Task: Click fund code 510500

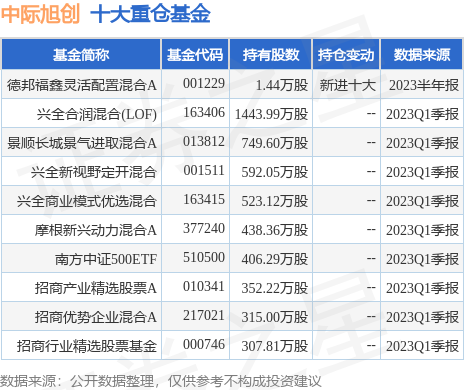Action: pyautogui.click(x=204, y=257)
